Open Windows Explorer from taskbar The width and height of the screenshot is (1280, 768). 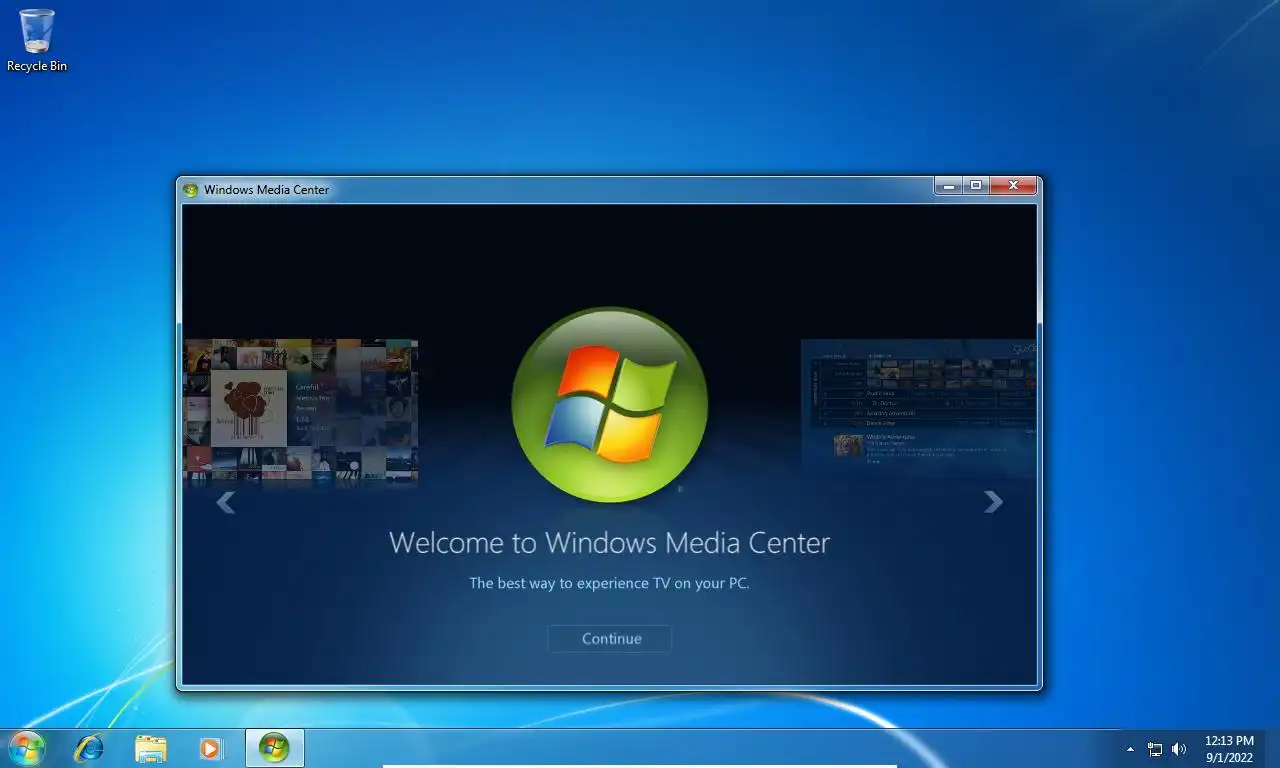point(151,748)
